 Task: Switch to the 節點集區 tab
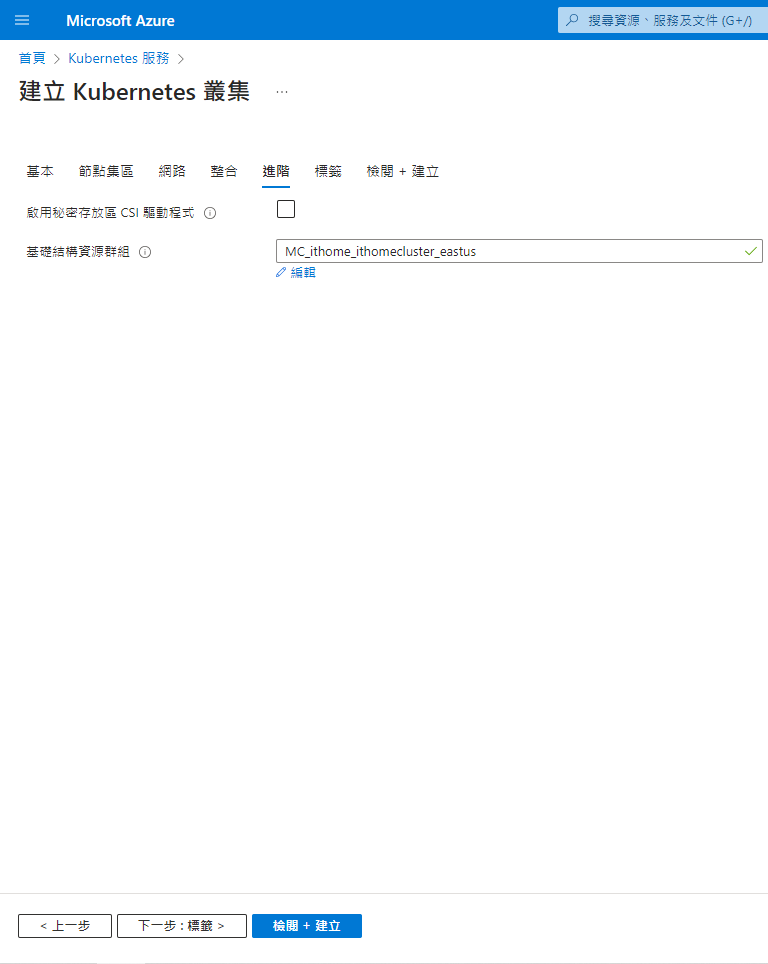106,172
